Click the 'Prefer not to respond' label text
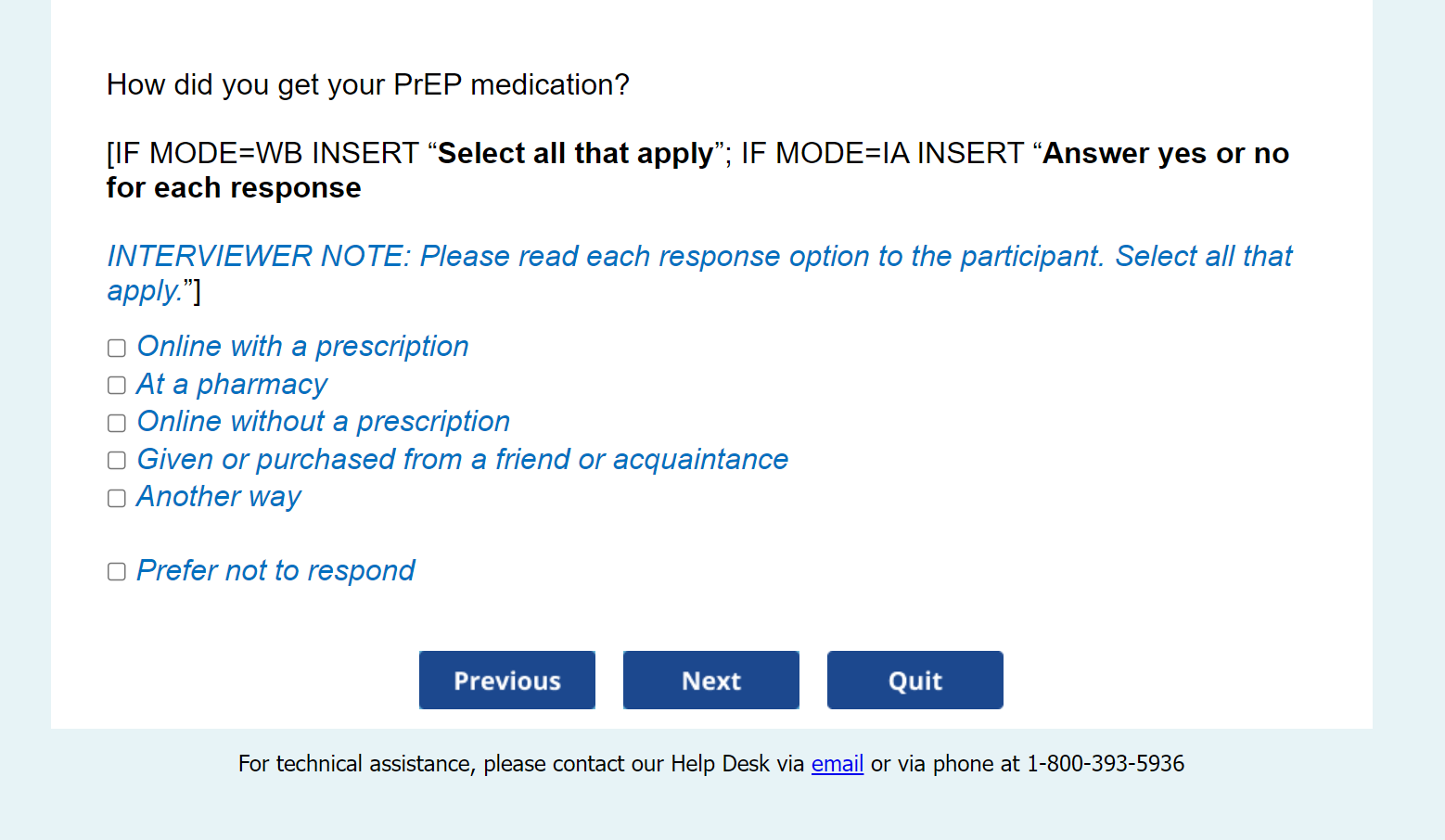 pyautogui.click(x=275, y=570)
